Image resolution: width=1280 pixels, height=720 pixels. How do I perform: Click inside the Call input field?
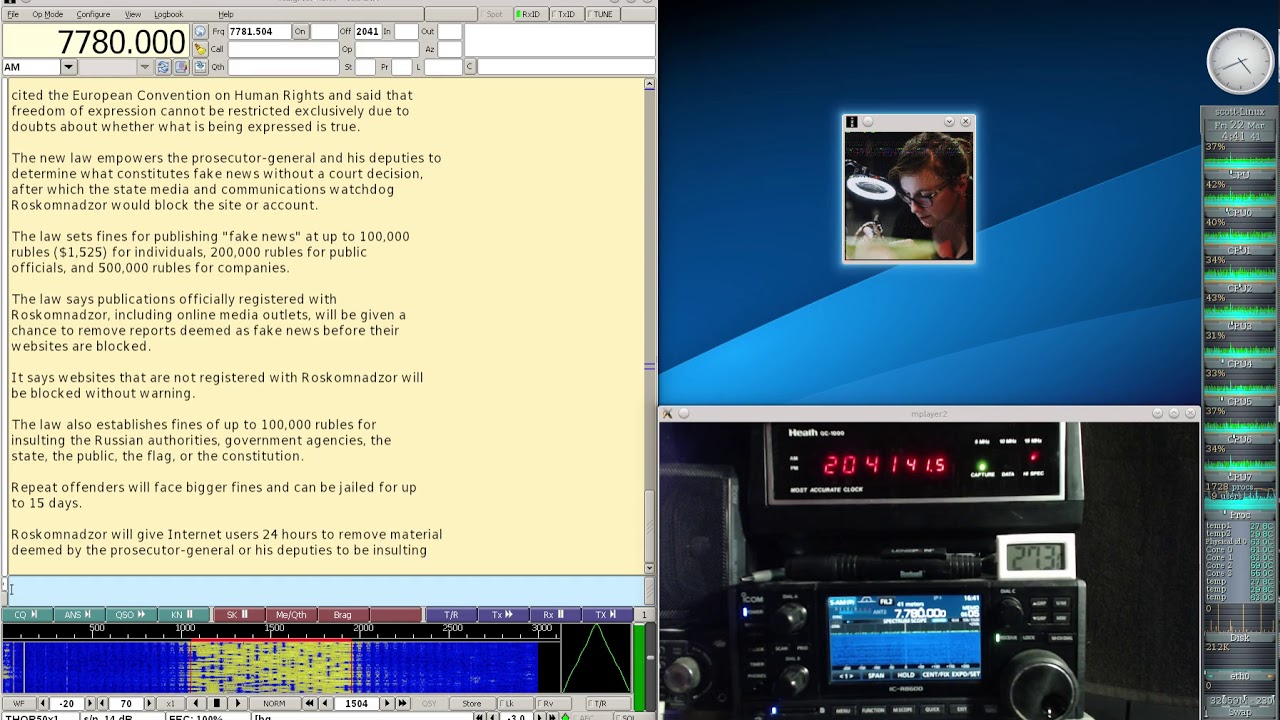282,49
